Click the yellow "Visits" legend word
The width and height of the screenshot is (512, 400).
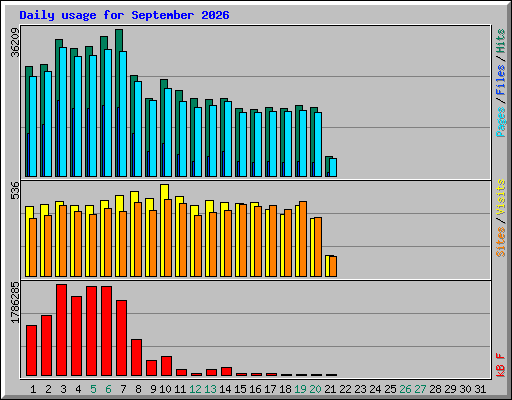click(x=500, y=197)
